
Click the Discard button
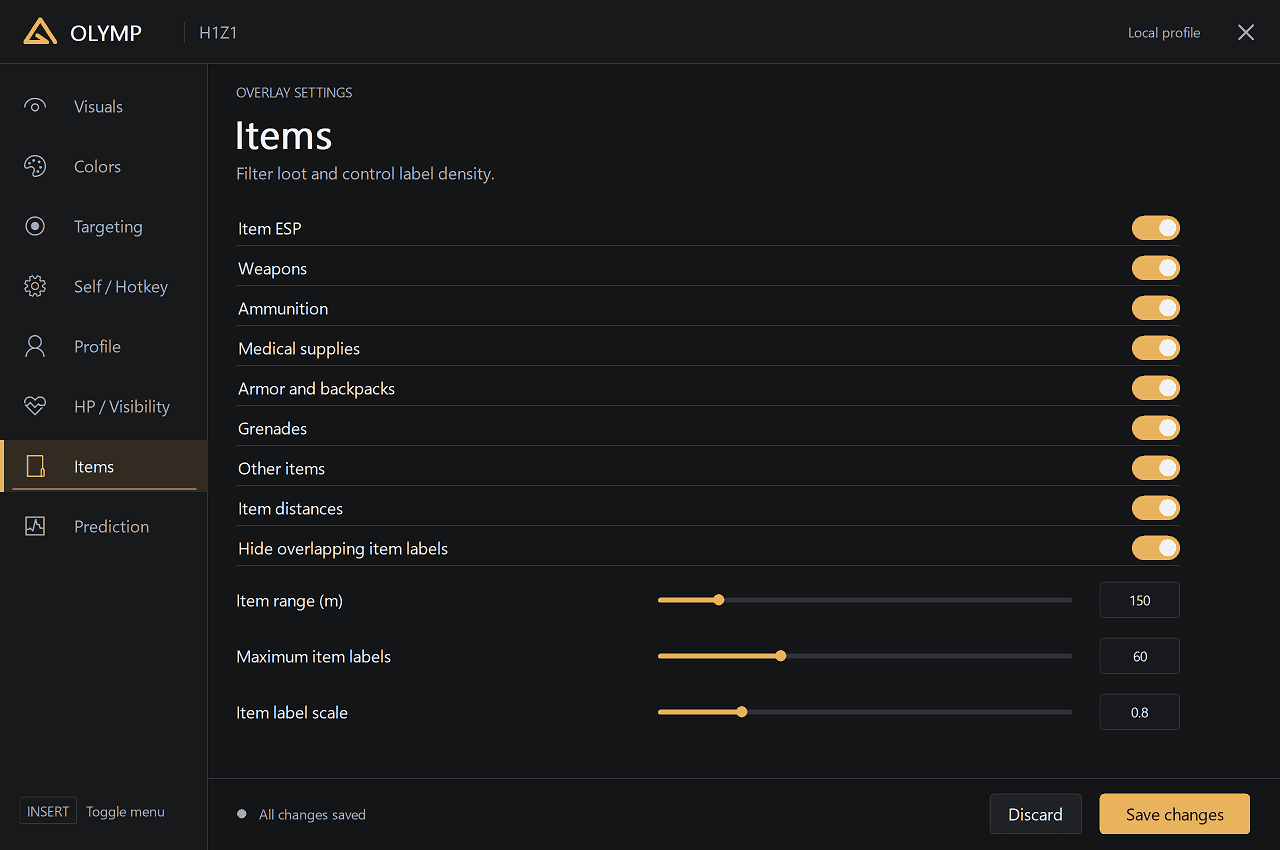click(1035, 814)
